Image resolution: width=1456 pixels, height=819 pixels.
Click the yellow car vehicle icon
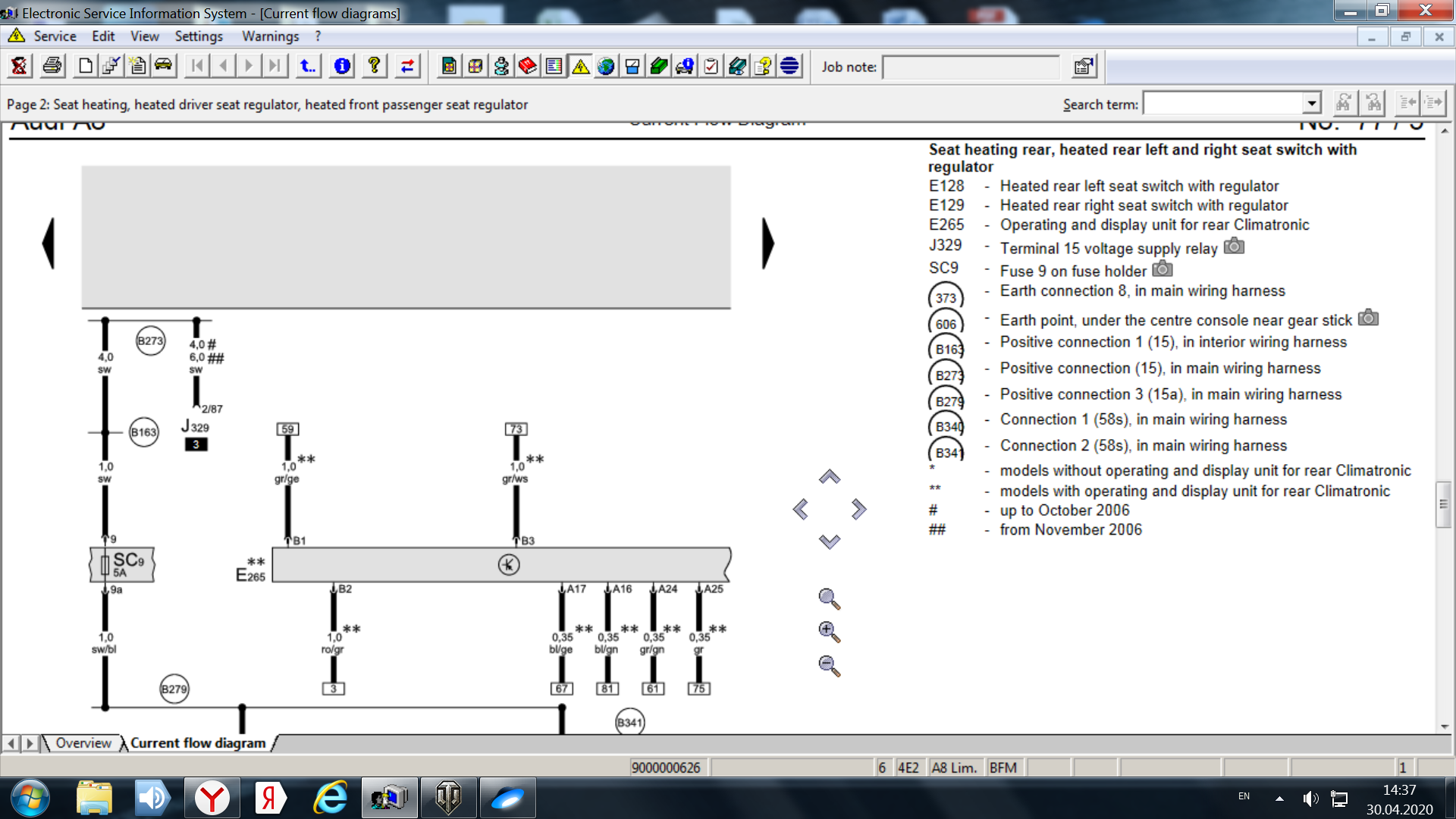coord(163,67)
